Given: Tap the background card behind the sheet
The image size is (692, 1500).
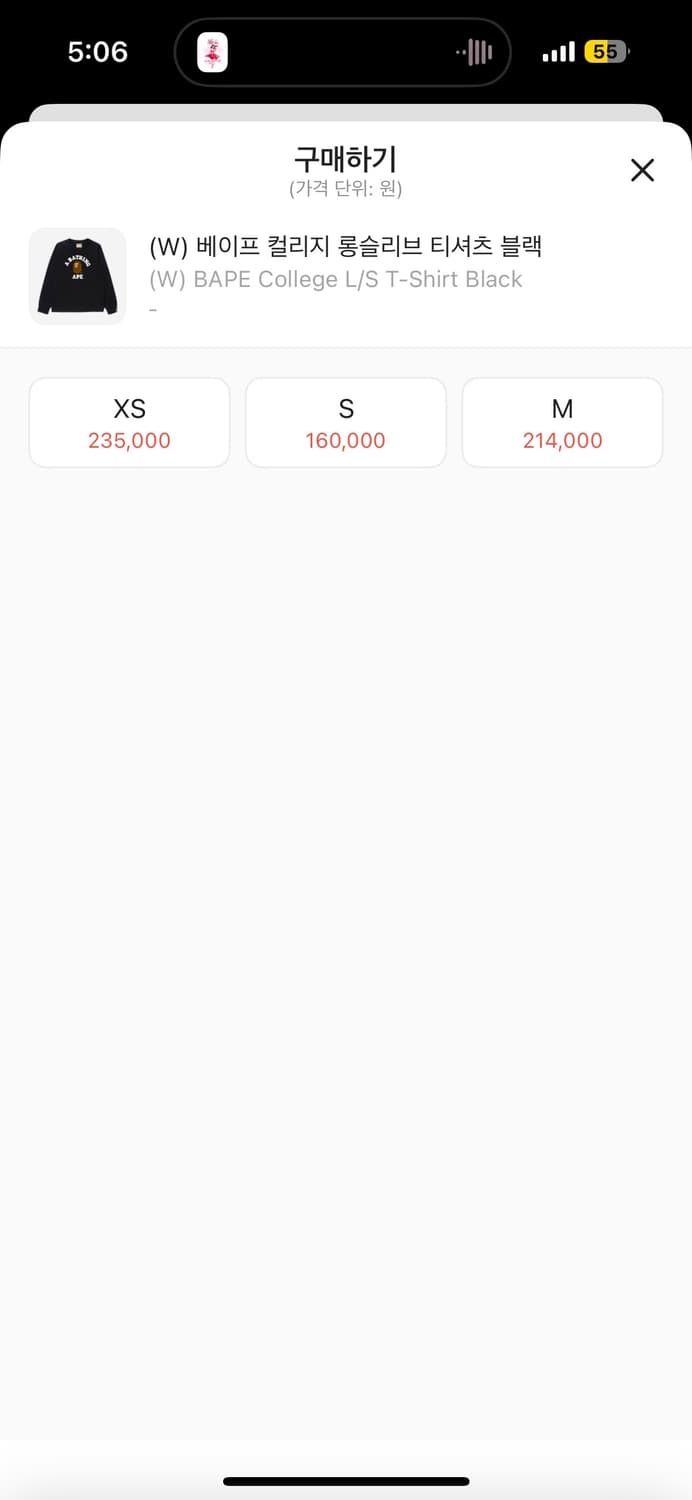Looking at the screenshot, I should pos(346,112).
